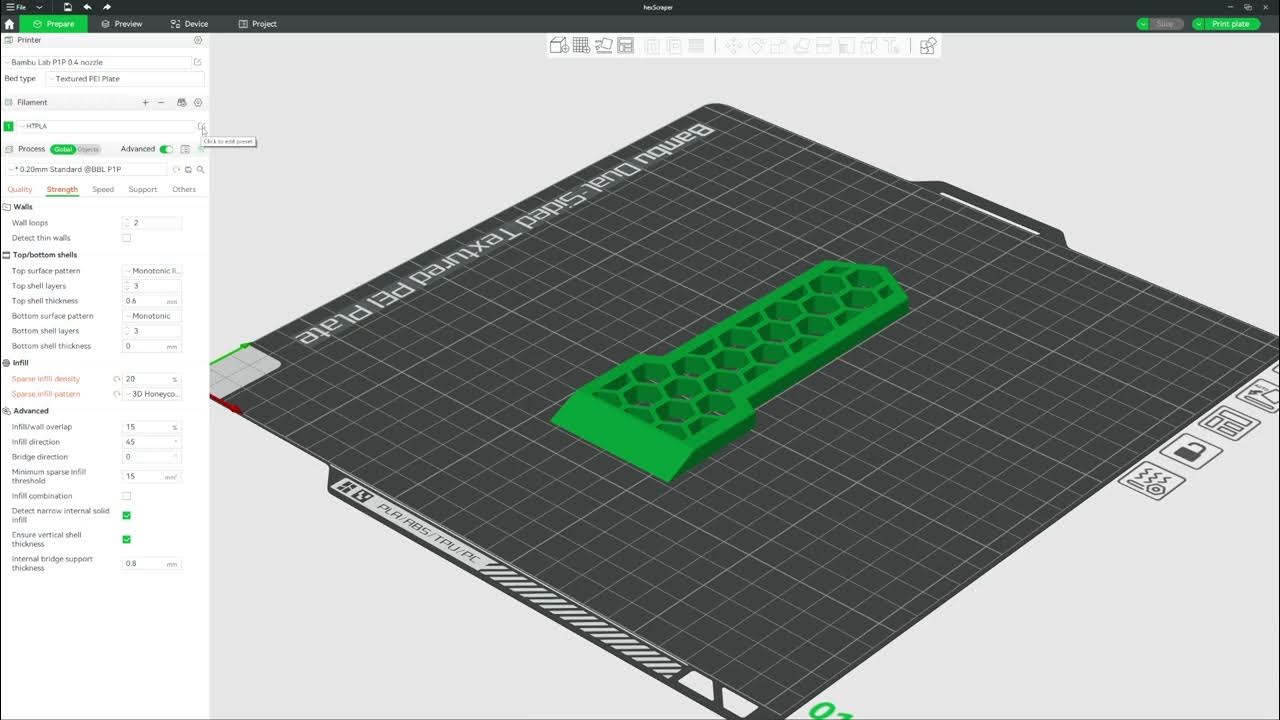
Task: Click the Internal bridge support thickness field
Action: point(152,564)
